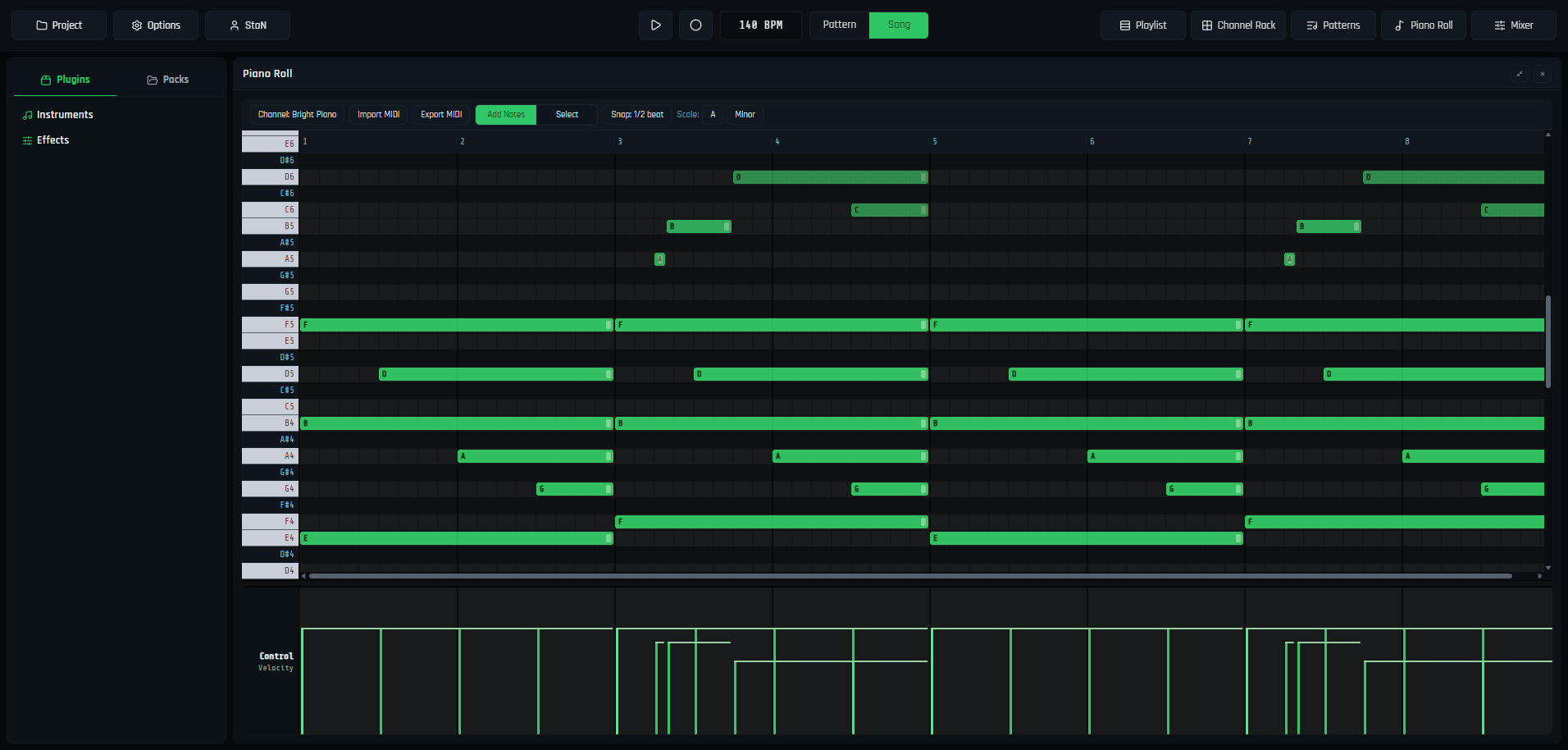Select the Plugins tab
1568x750 pixels.
[66, 80]
